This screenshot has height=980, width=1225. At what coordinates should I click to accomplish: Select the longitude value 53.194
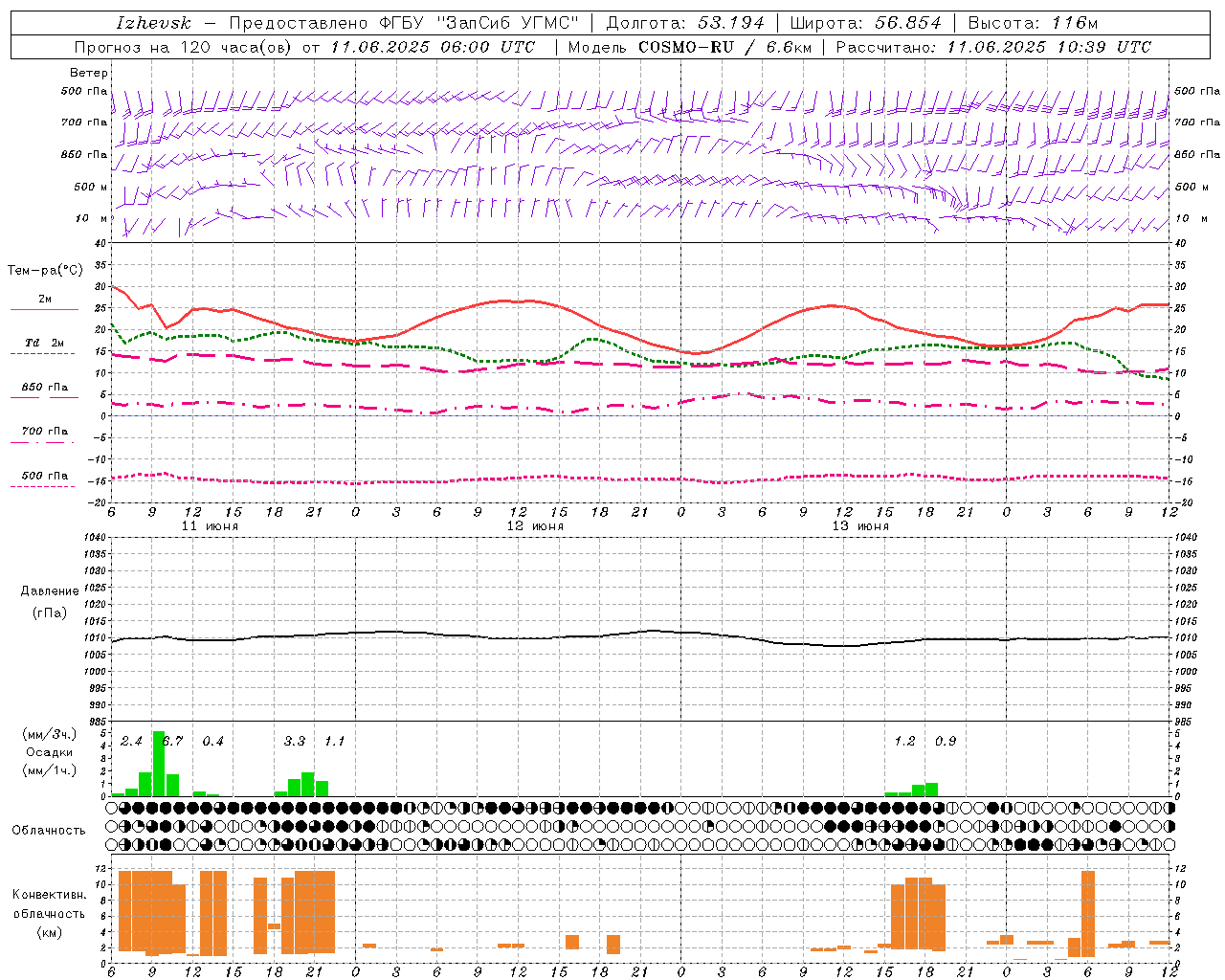point(731,23)
